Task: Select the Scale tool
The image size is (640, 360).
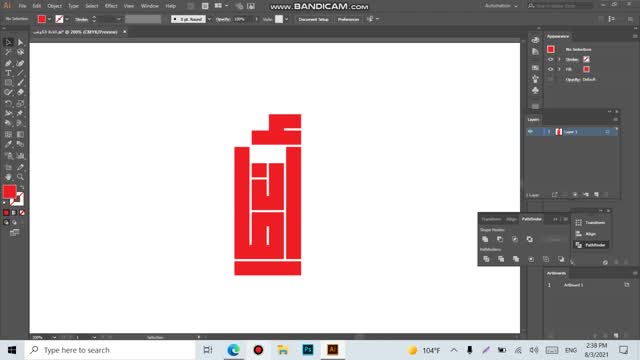Action: [x=20, y=103]
